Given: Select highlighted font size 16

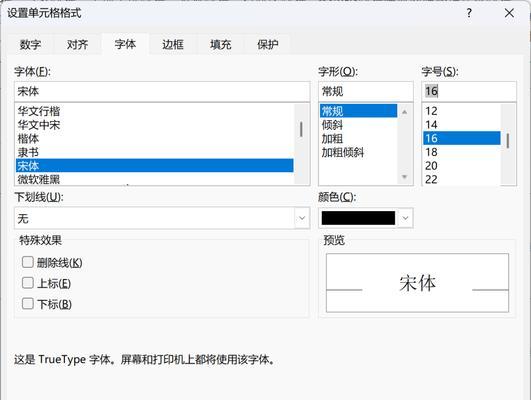Looking at the screenshot, I should [x=462, y=138].
